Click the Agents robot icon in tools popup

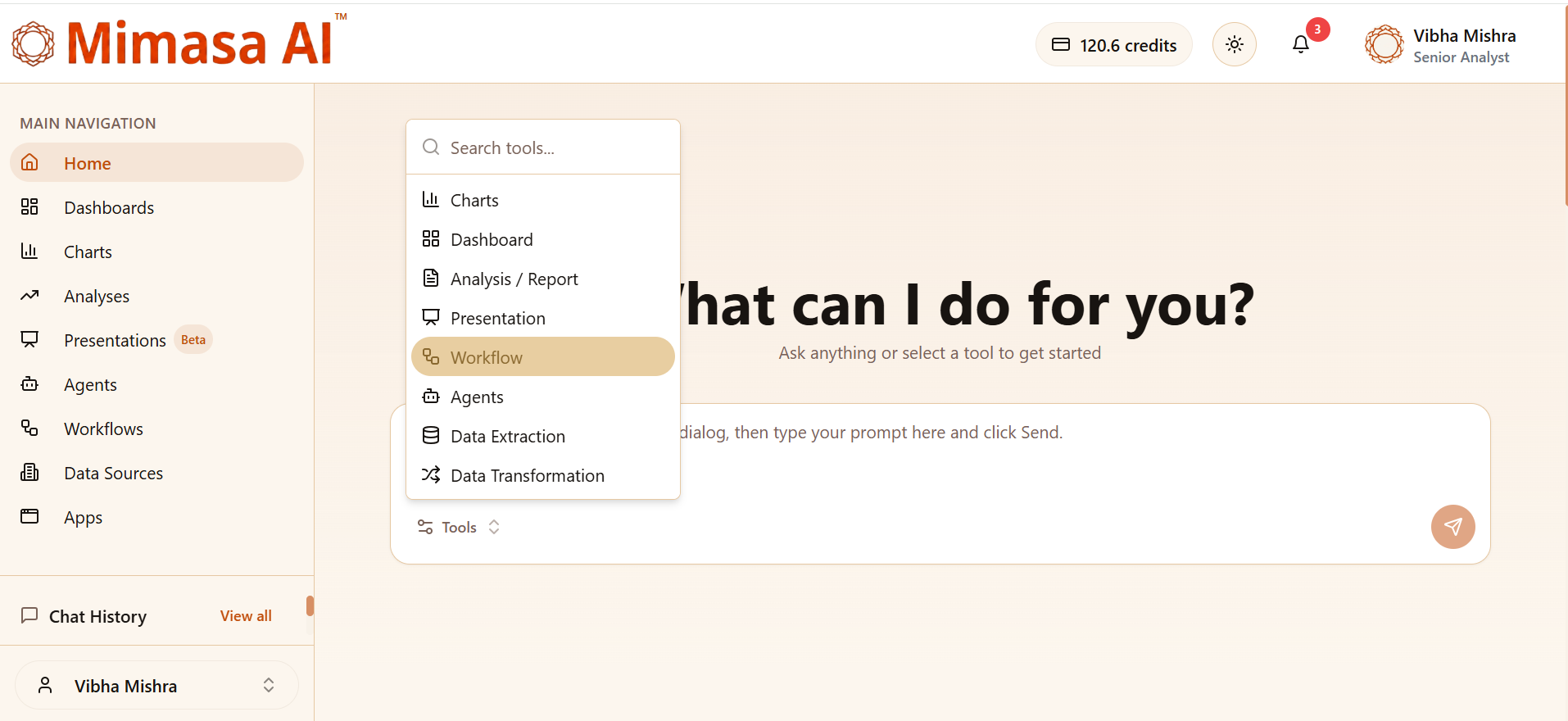pos(431,396)
